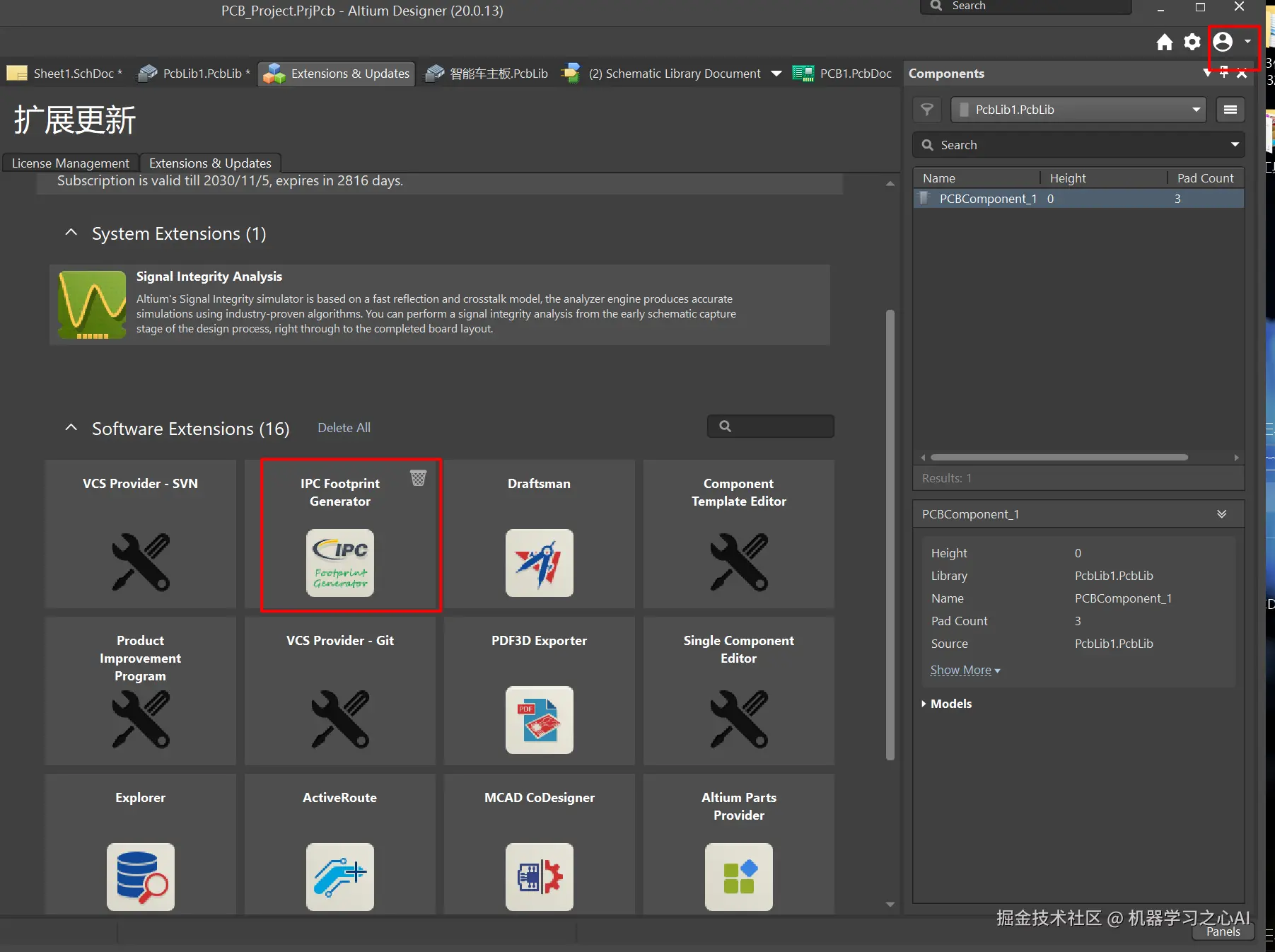Click the Components panel search magnifier icon
Image resolution: width=1275 pixels, height=952 pixels.
pyautogui.click(x=928, y=145)
